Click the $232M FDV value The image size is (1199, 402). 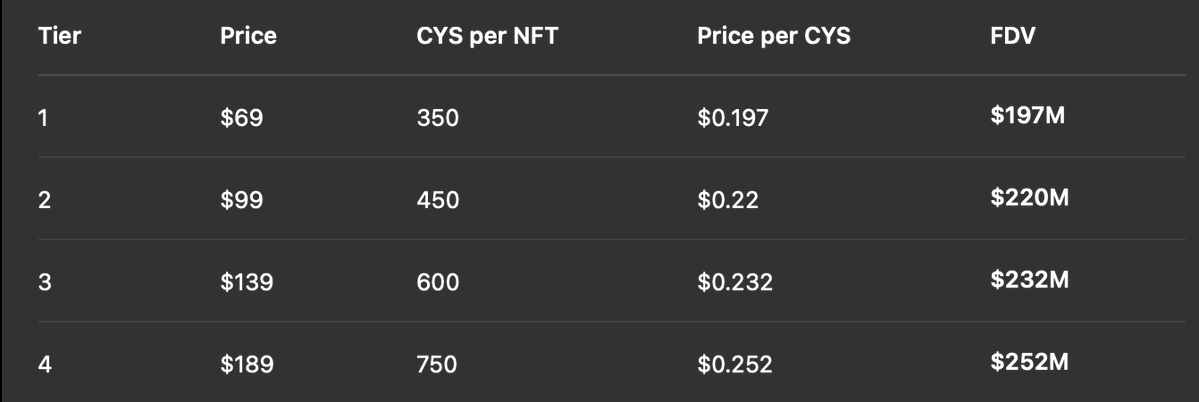click(1029, 280)
